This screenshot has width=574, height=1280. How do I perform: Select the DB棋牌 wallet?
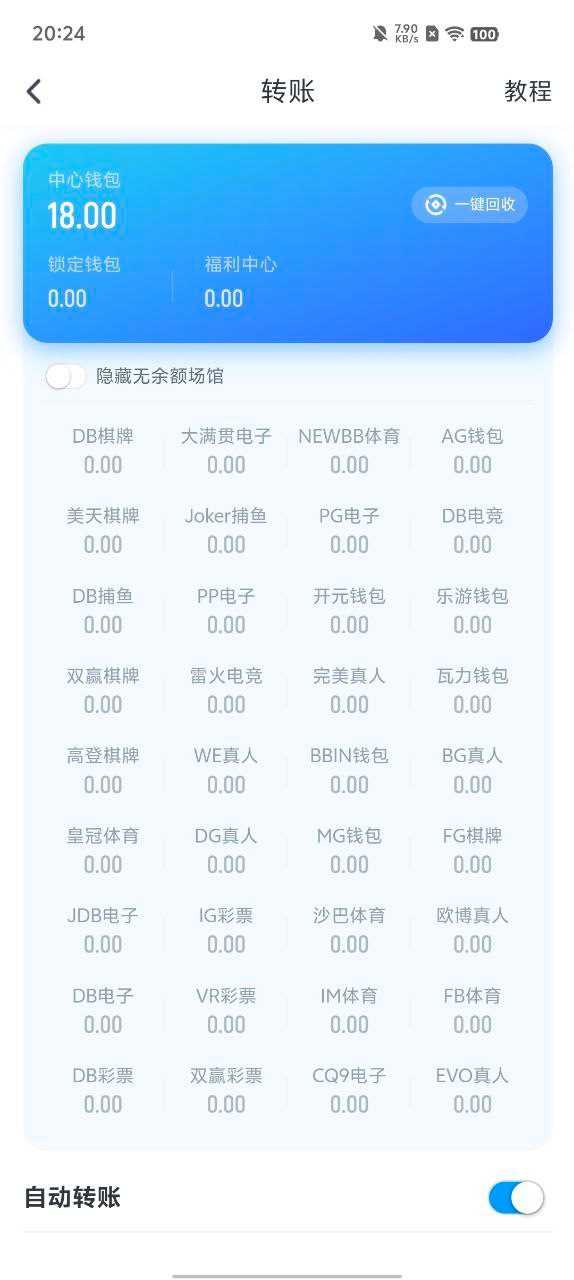pyautogui.click(x=103, y=450)
